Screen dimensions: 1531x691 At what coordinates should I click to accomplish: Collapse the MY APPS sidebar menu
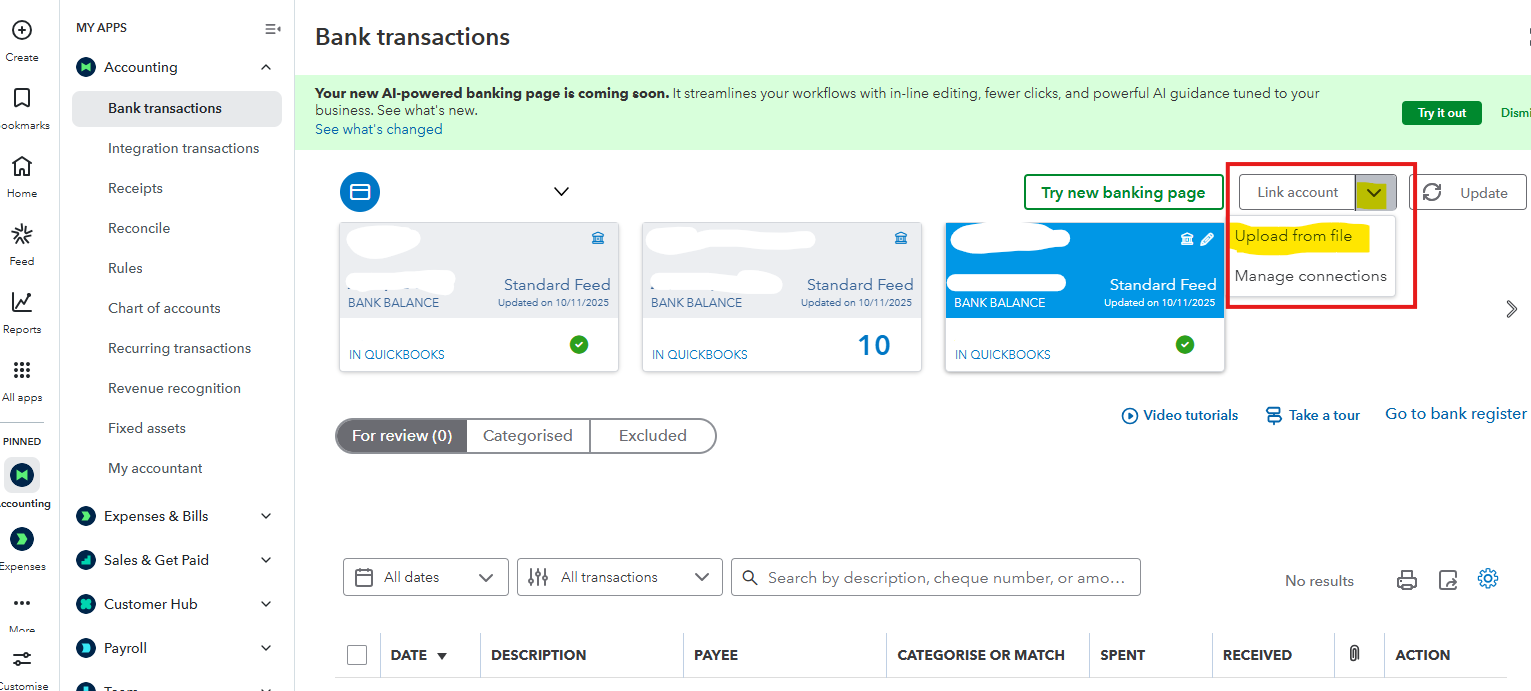click(272, 29)
